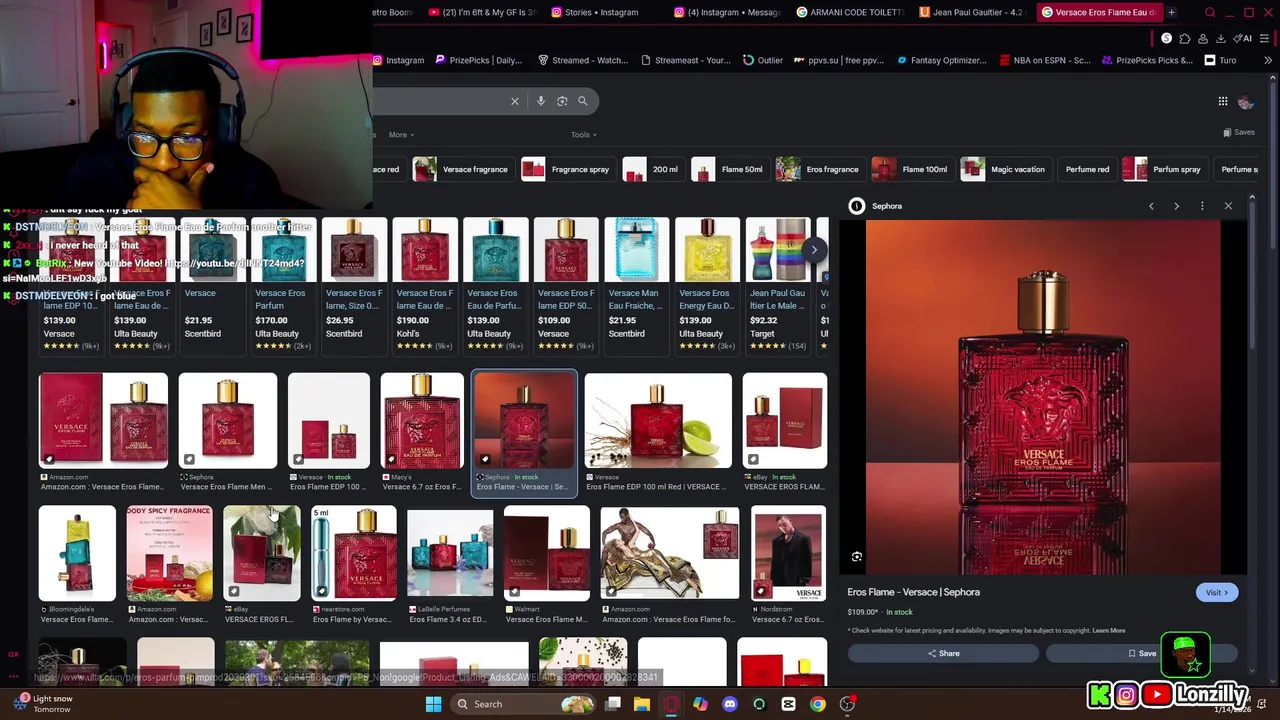Click the taskbar Search box
1280x720 pixels.
(x=523, y=704)
